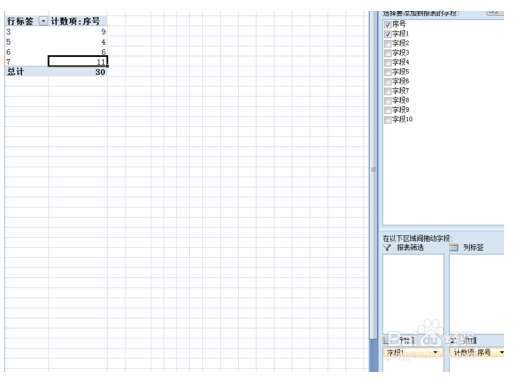Click the task pane splitter handle

[x=374, y=169]
